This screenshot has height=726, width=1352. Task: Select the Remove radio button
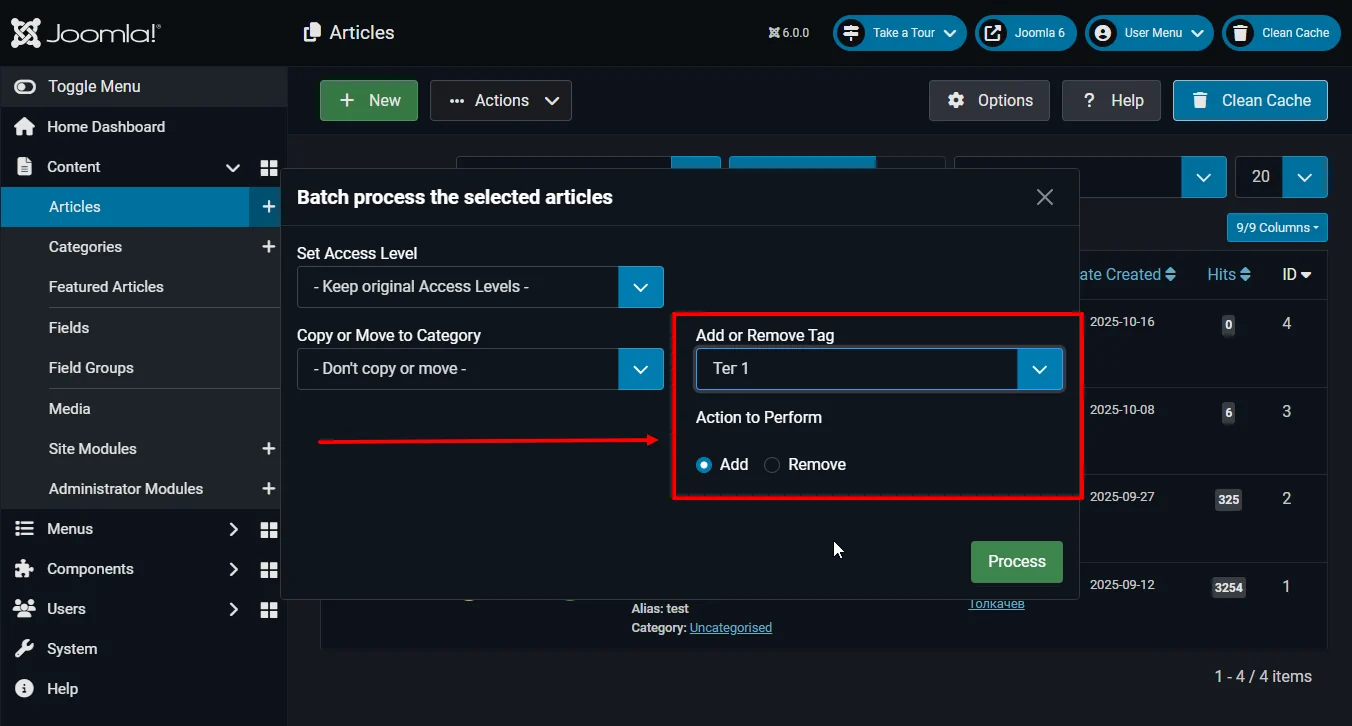772,465
